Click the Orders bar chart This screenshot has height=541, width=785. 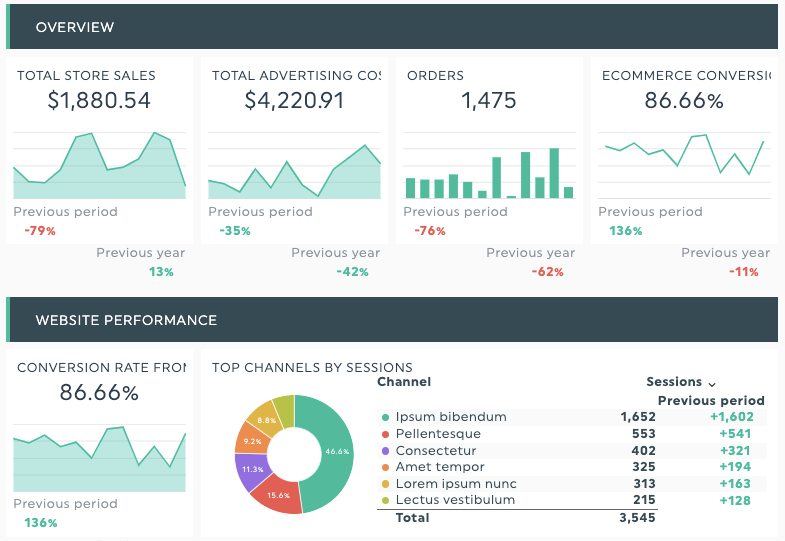[x=489, y=165]
